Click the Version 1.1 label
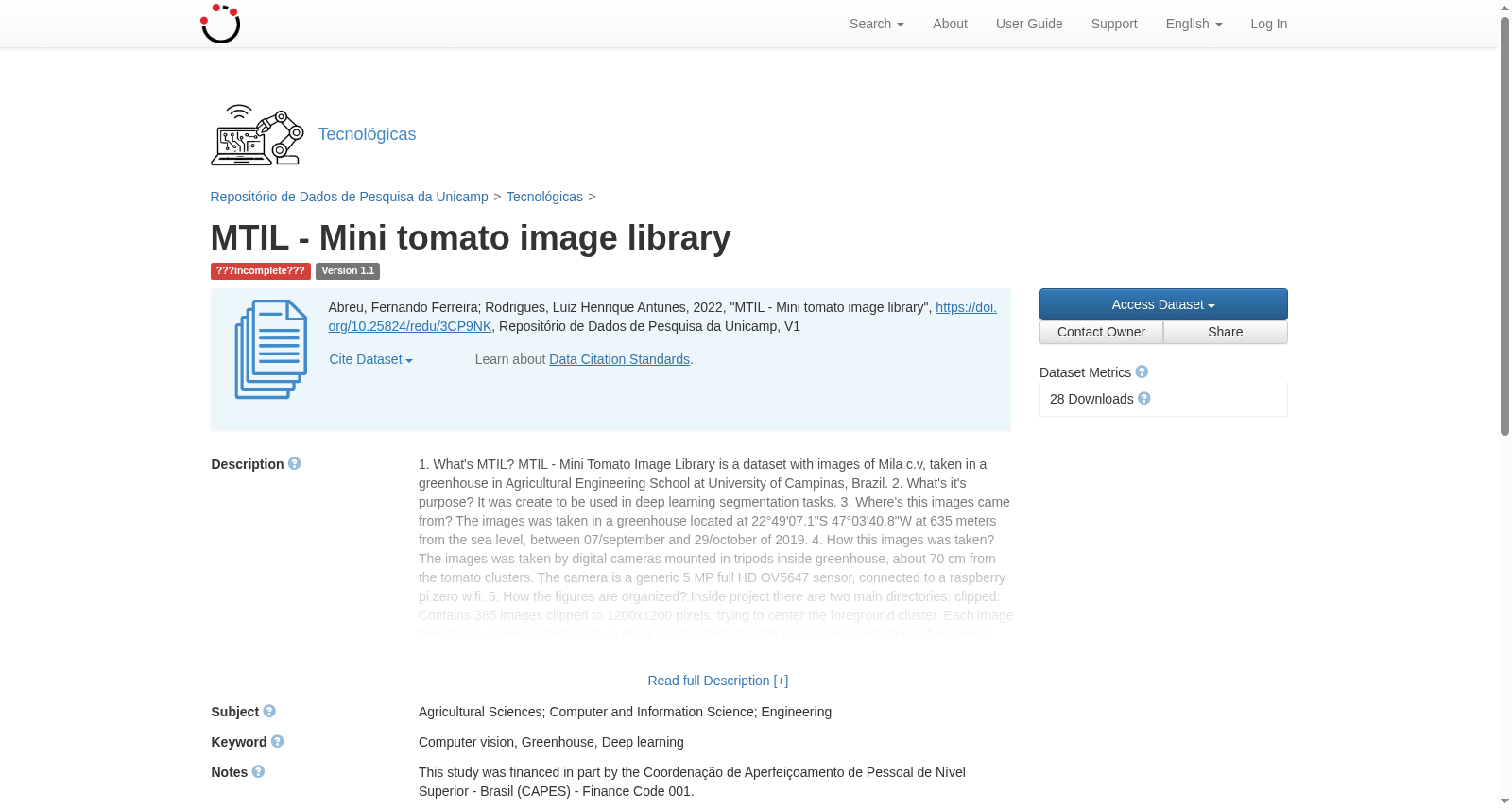1512x810 pixels. (x=348, y=271)
